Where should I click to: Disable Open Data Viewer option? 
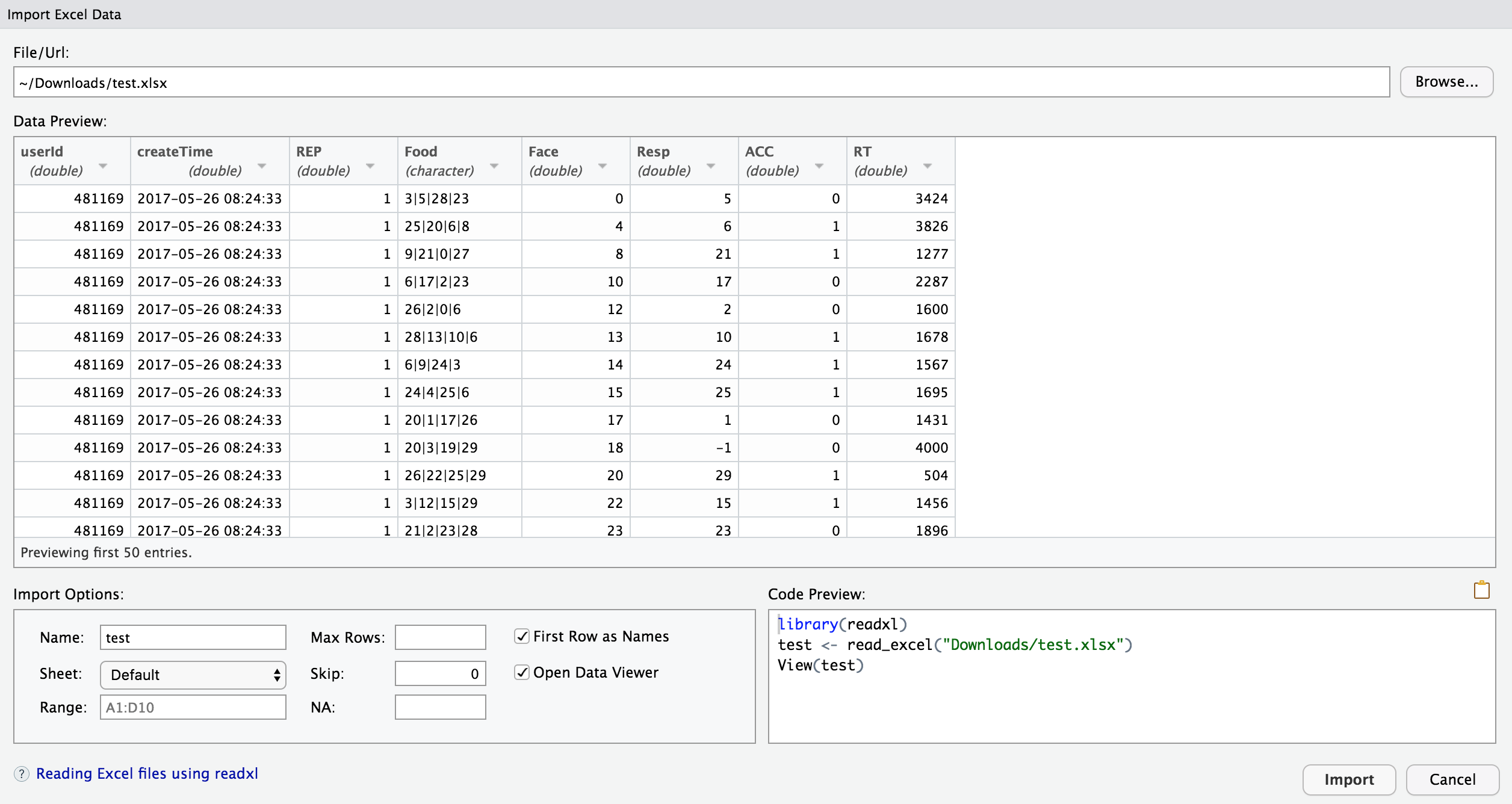(x=521, y=672)
